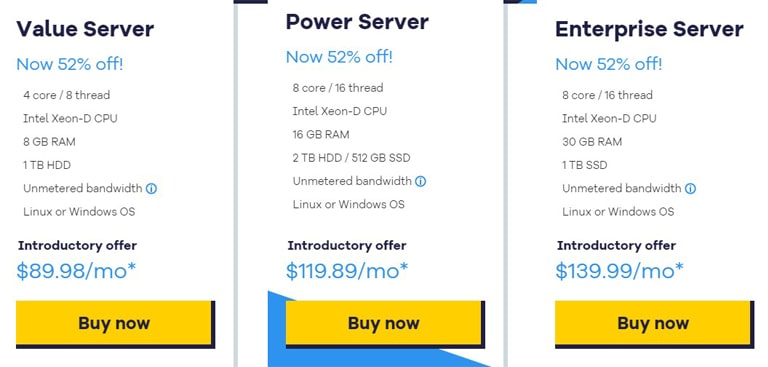Viewport: 768px width, 367px height.
Task: Select the Power Server title
Action: tap(357, 22)
